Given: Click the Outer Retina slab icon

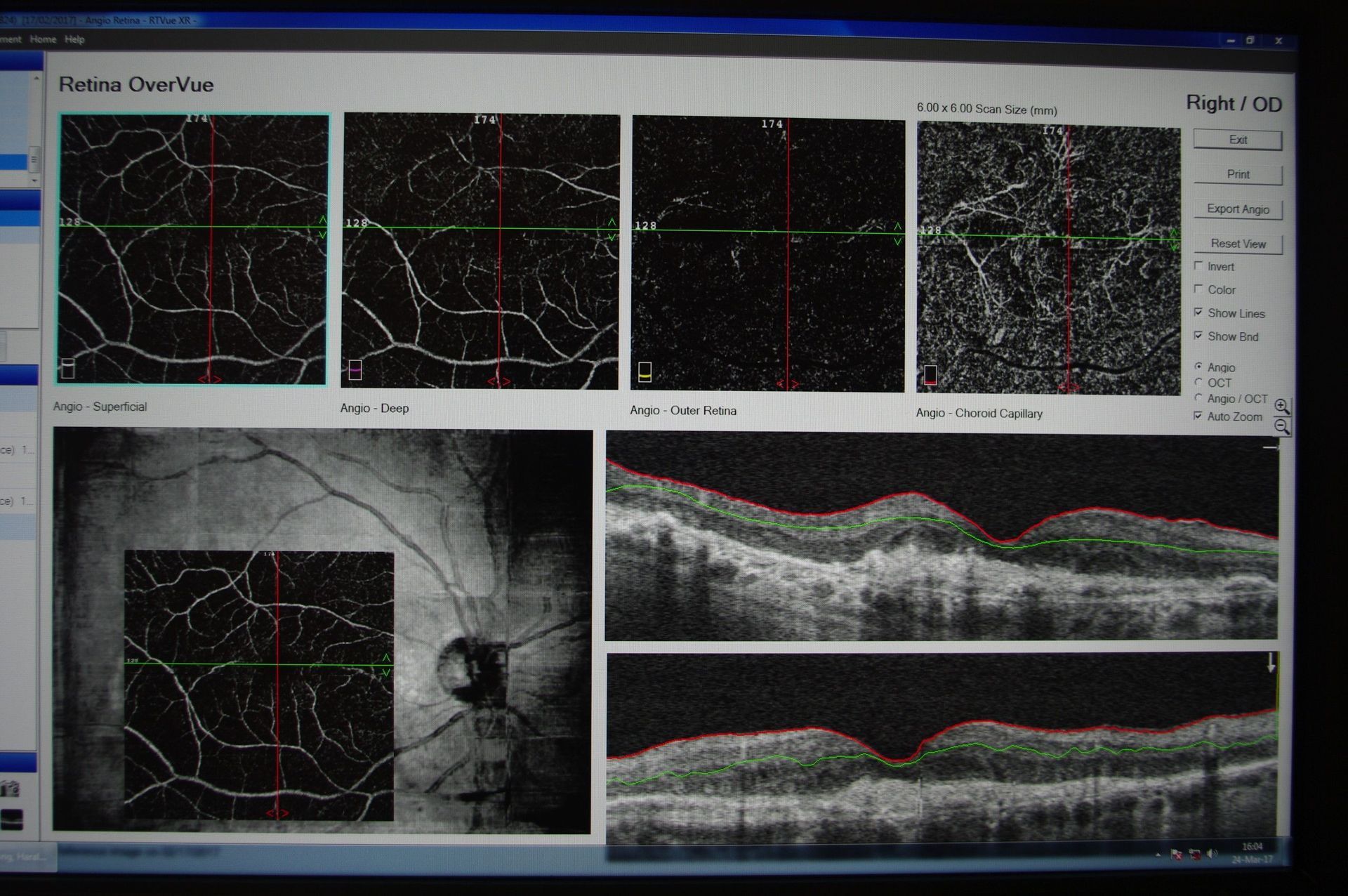Looking at the screenshot, I should coord(645,371).
